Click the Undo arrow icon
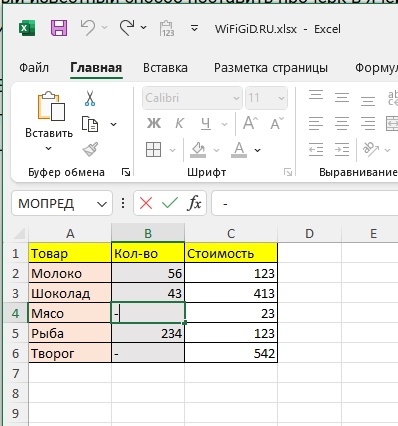 coord(88,27)
